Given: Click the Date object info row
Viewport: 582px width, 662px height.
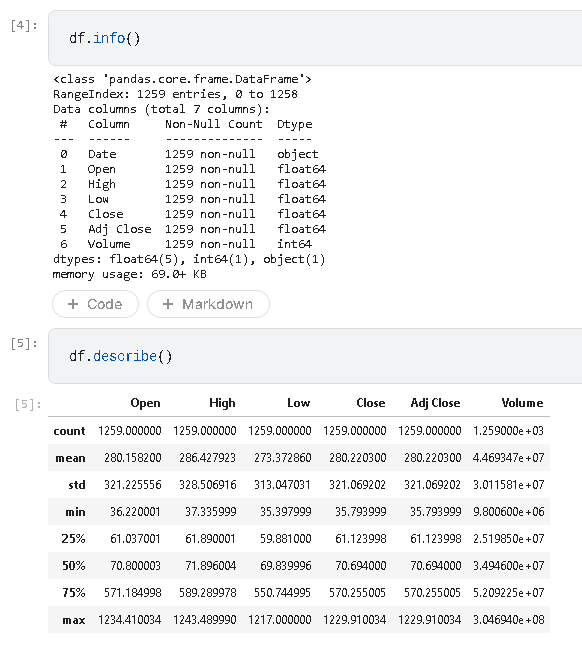Looking at the screenshot, I should point(189,154).
